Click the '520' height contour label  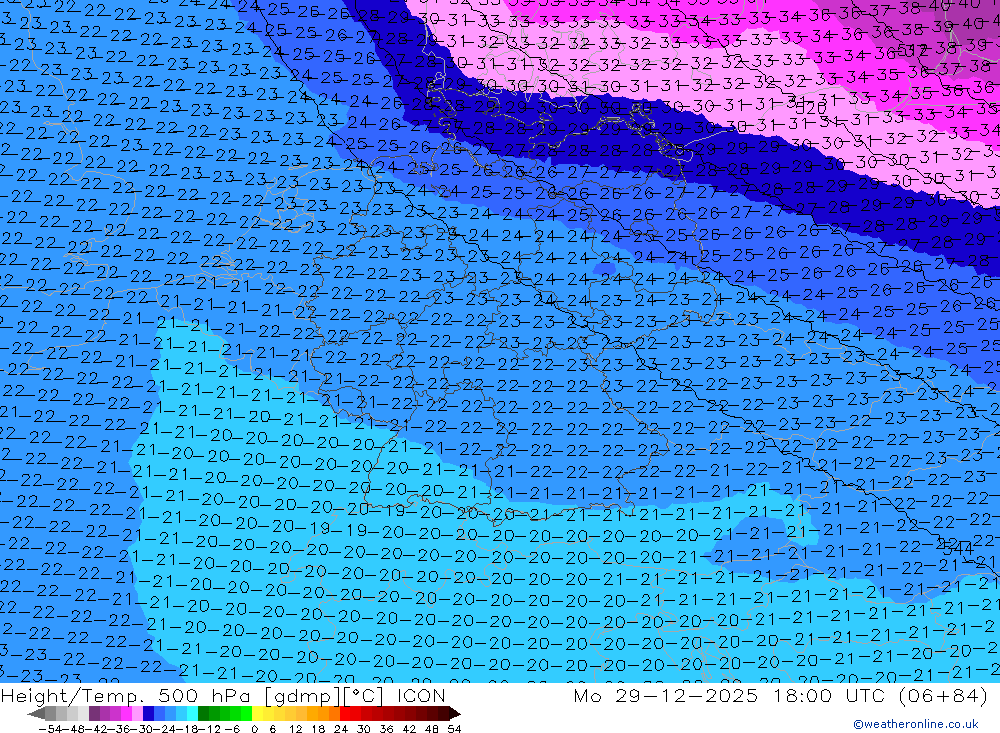[x=811, y=109]
